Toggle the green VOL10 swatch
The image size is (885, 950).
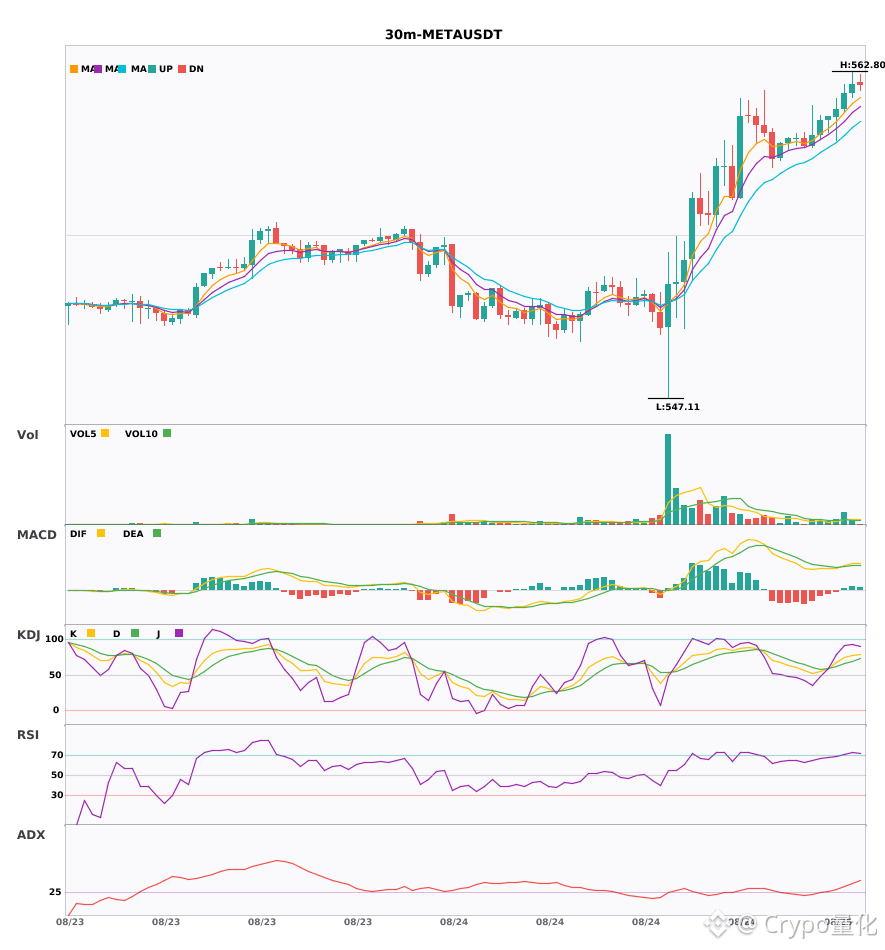point(167,433)
